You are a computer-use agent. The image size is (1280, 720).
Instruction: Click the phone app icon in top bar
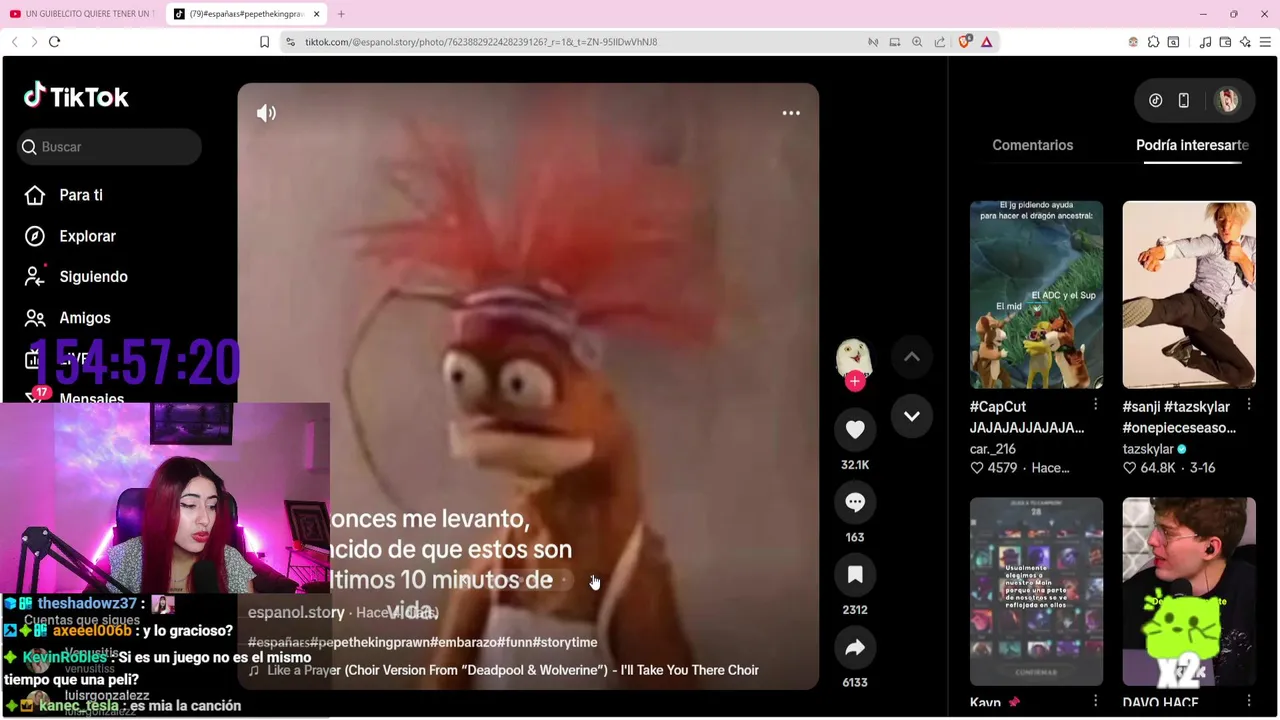tap(1183, 100)
